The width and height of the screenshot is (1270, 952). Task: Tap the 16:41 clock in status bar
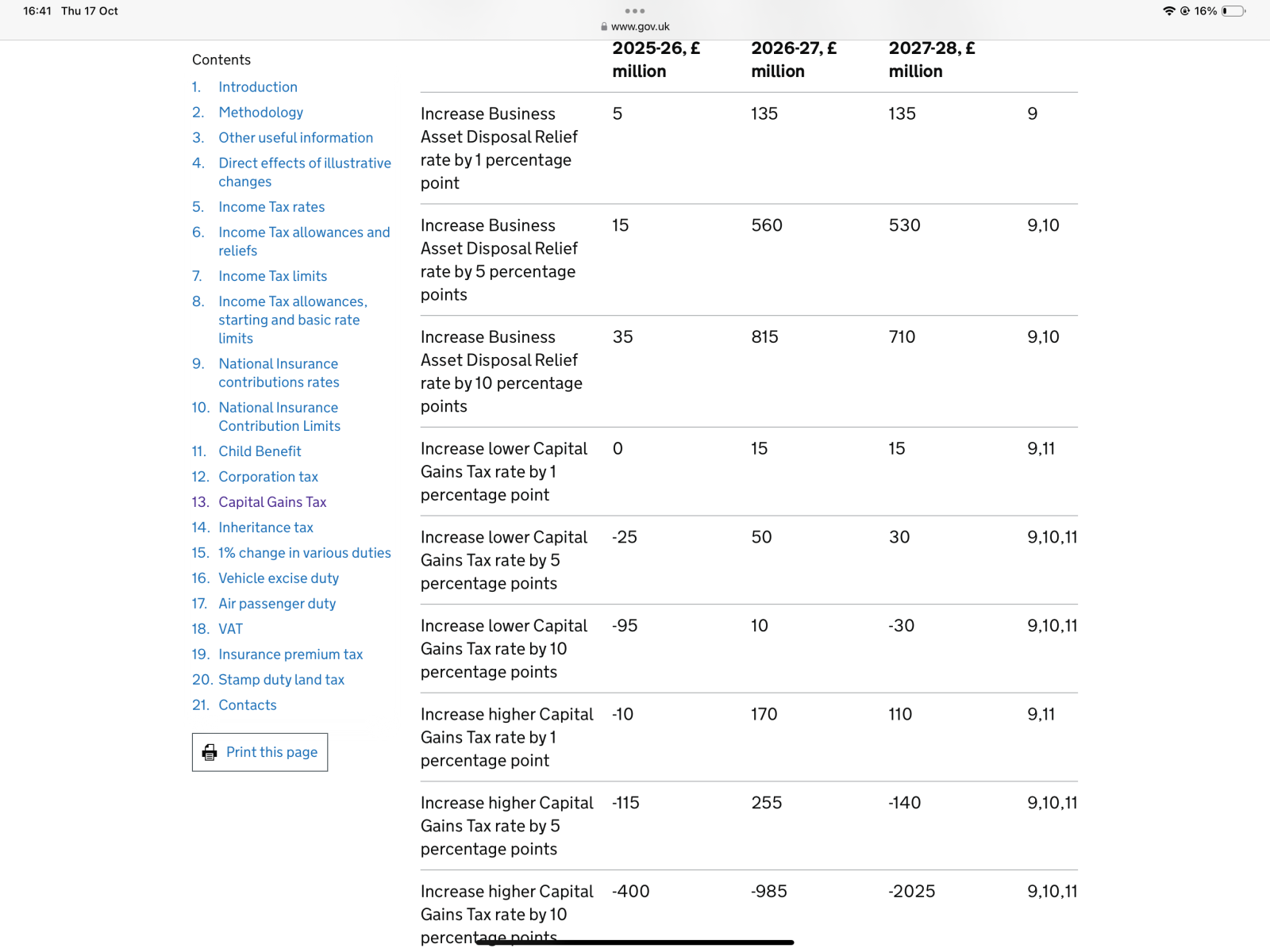[37, 11]
